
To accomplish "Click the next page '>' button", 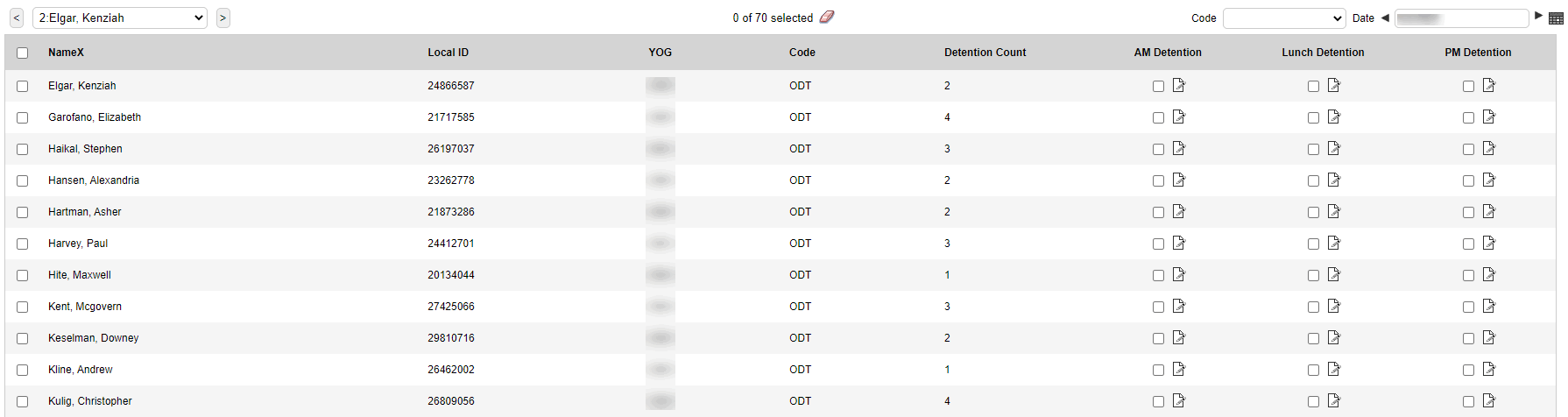I will click(223, 18).
